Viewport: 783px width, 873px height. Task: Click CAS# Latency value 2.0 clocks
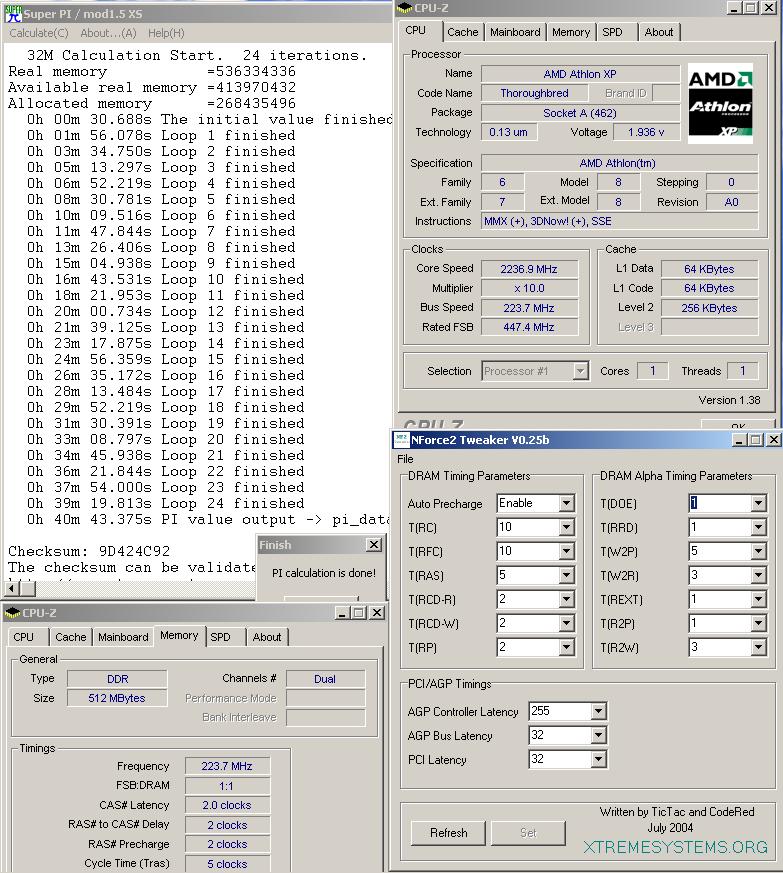227,805
